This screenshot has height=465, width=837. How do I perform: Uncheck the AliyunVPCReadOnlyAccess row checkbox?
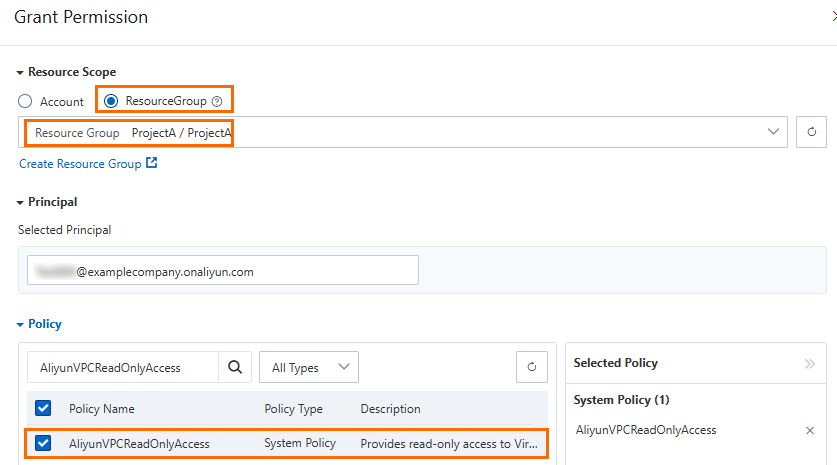43,443
